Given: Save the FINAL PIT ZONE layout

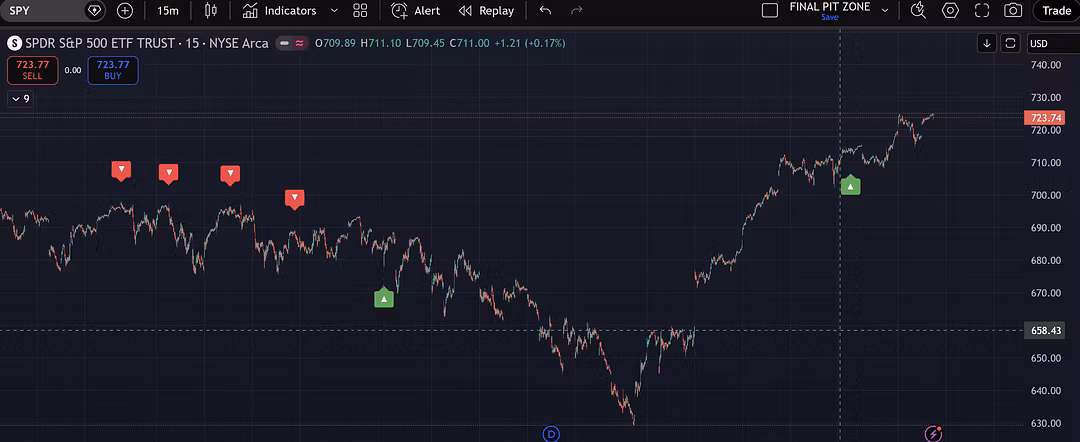Looking at the screenshot, I should (829, 17).
